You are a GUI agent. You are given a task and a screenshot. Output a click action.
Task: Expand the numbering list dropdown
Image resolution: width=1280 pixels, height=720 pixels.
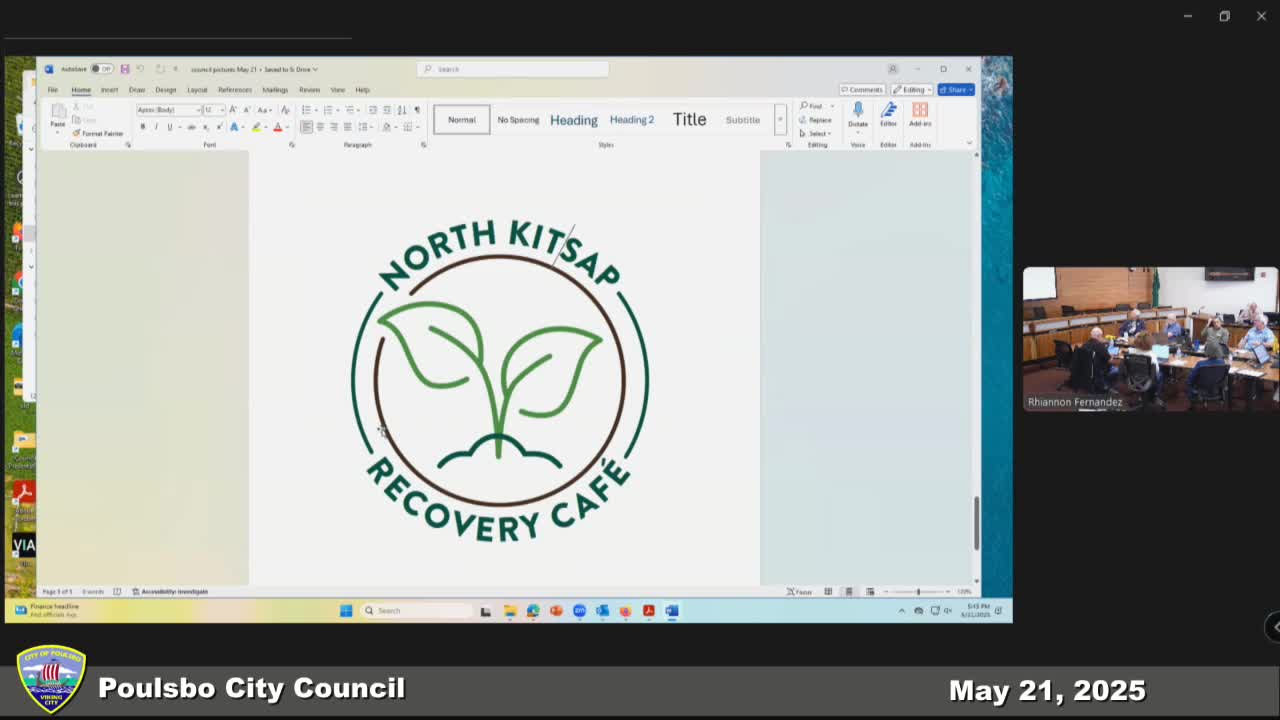tap(338, 109)
